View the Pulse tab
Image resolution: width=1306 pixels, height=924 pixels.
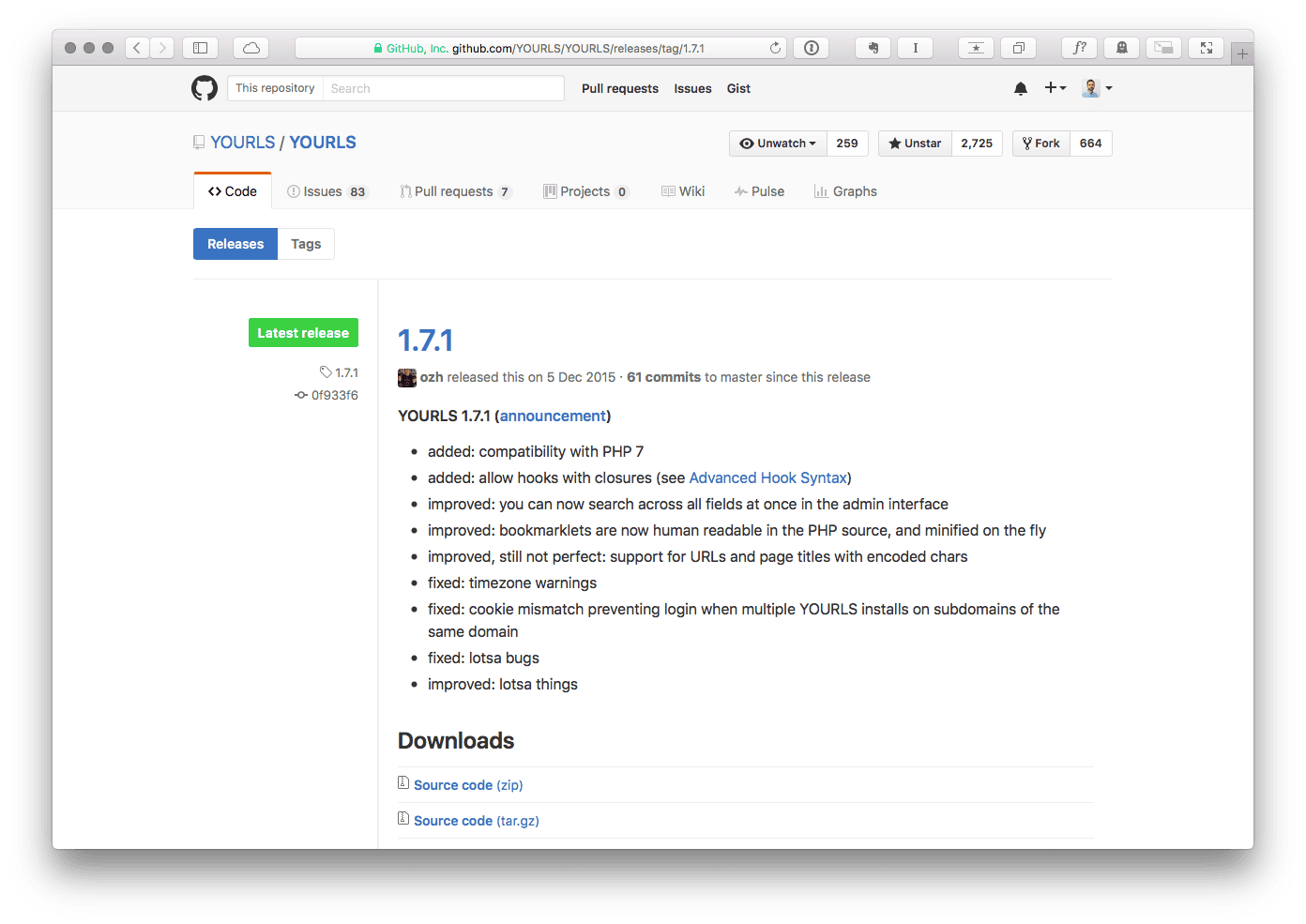759,191
